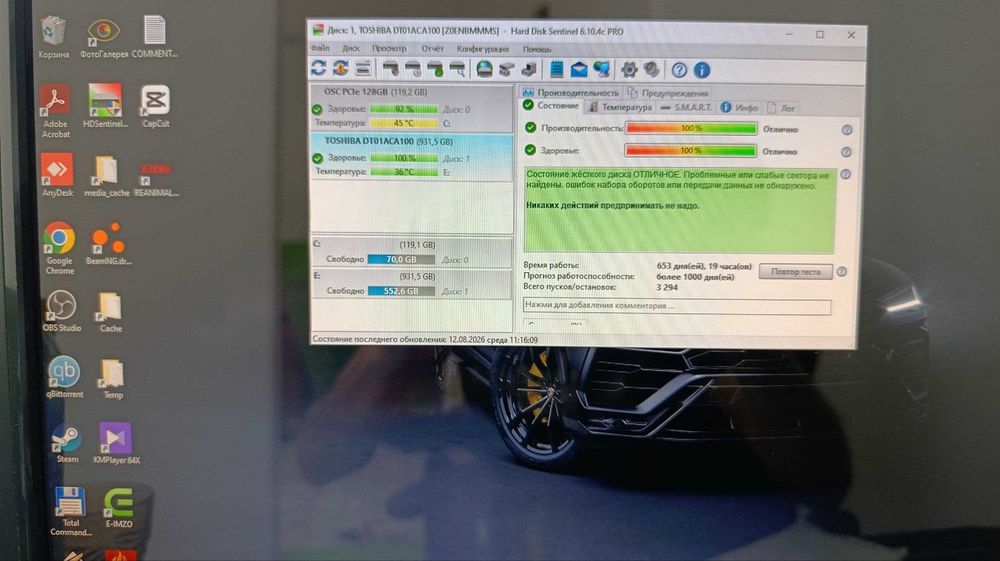Screen dimensions: 1000x561
Task: Switch to the Предупреждения tab
Action: coord(668,93)
